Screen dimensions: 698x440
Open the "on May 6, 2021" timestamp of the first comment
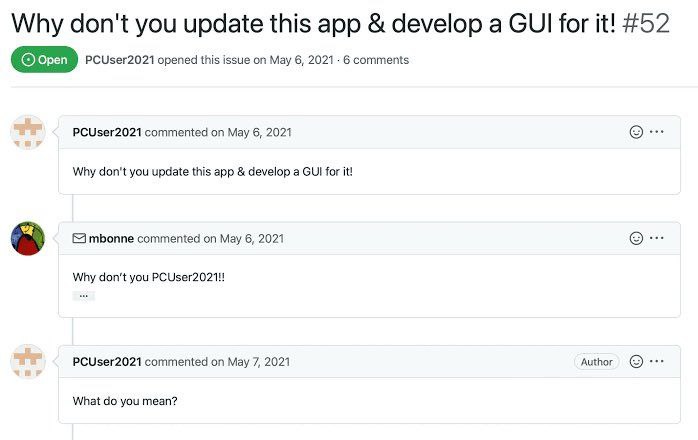point(251,132)
